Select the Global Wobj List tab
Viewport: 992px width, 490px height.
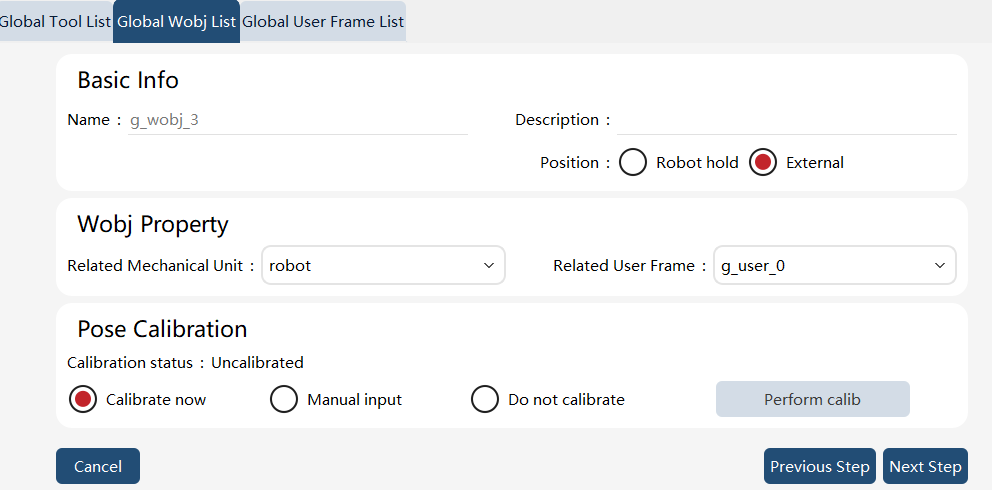177,21
